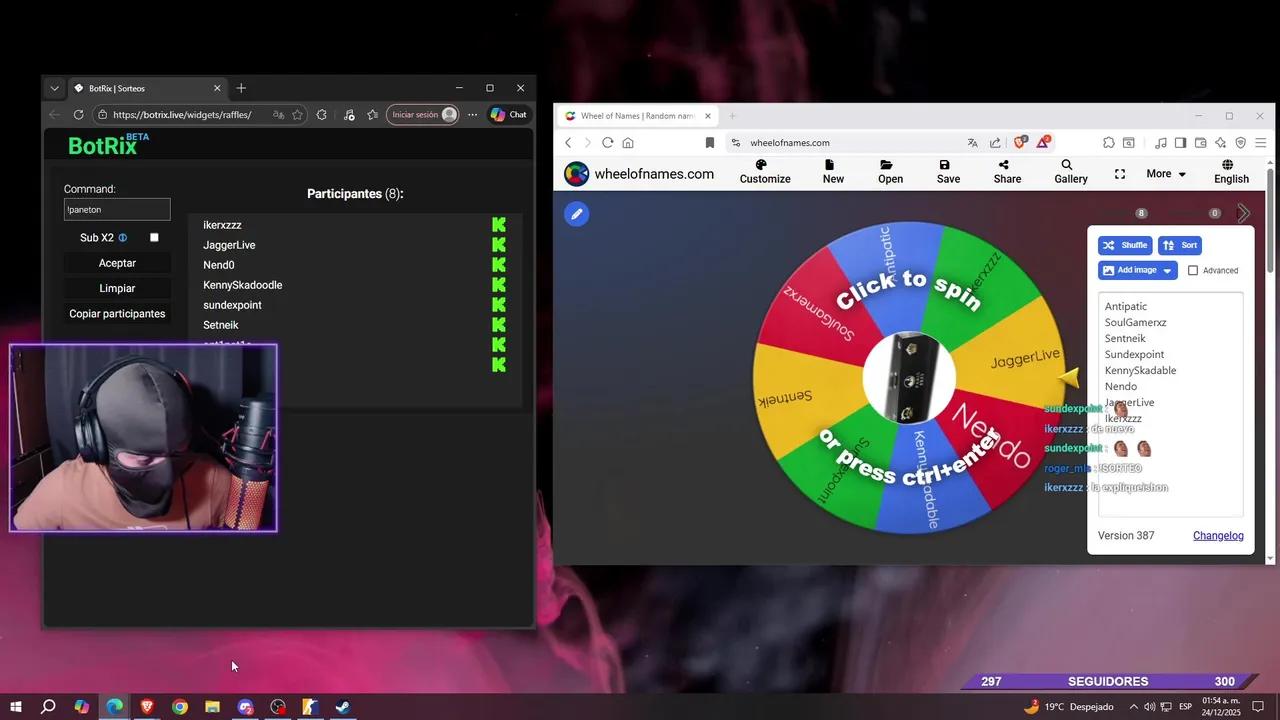Create a New wheel
The height and width of the screenshot is (720, 1280).
click(833, 172)
